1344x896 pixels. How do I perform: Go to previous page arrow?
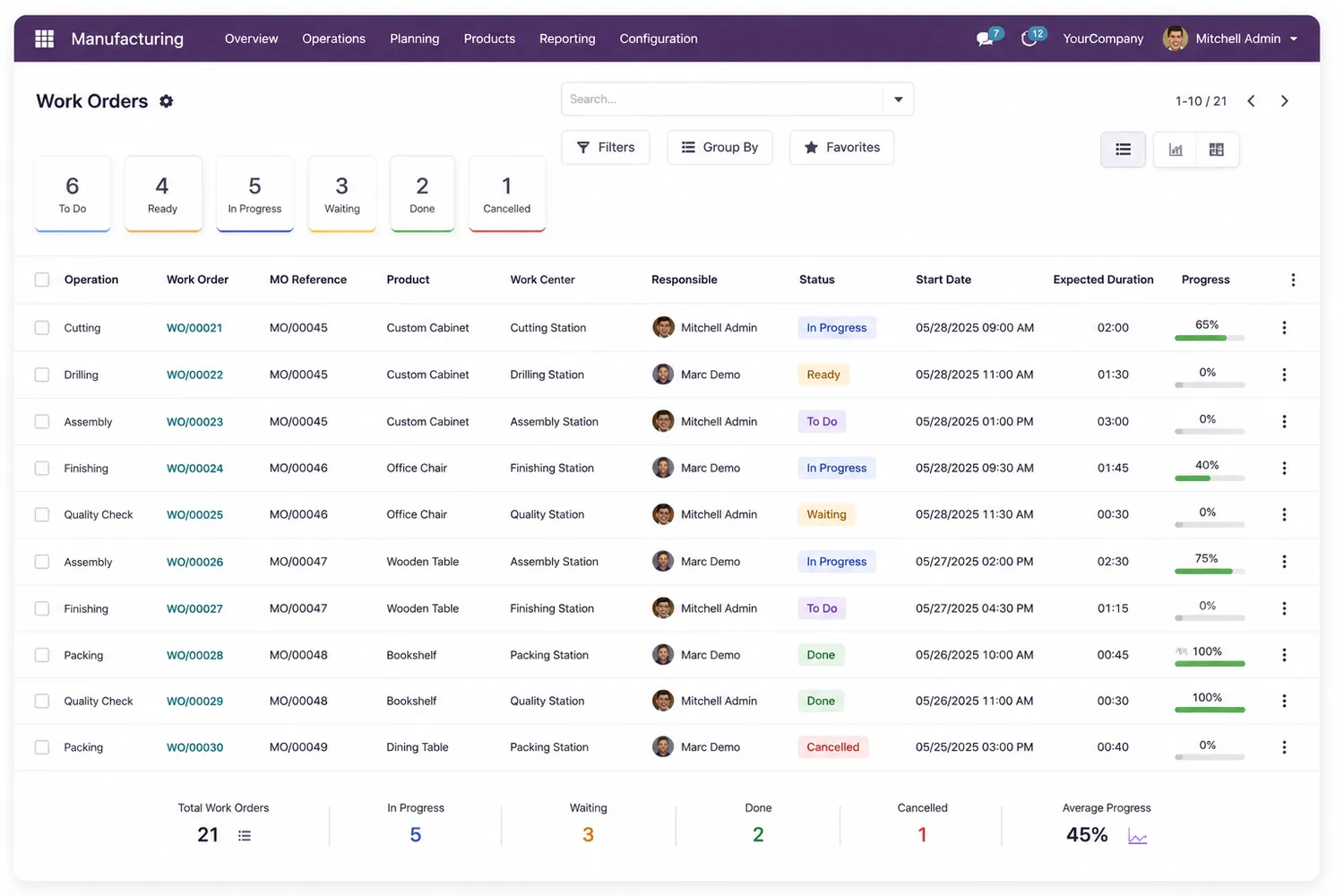pyautogui.click(x=1251, y=101)
